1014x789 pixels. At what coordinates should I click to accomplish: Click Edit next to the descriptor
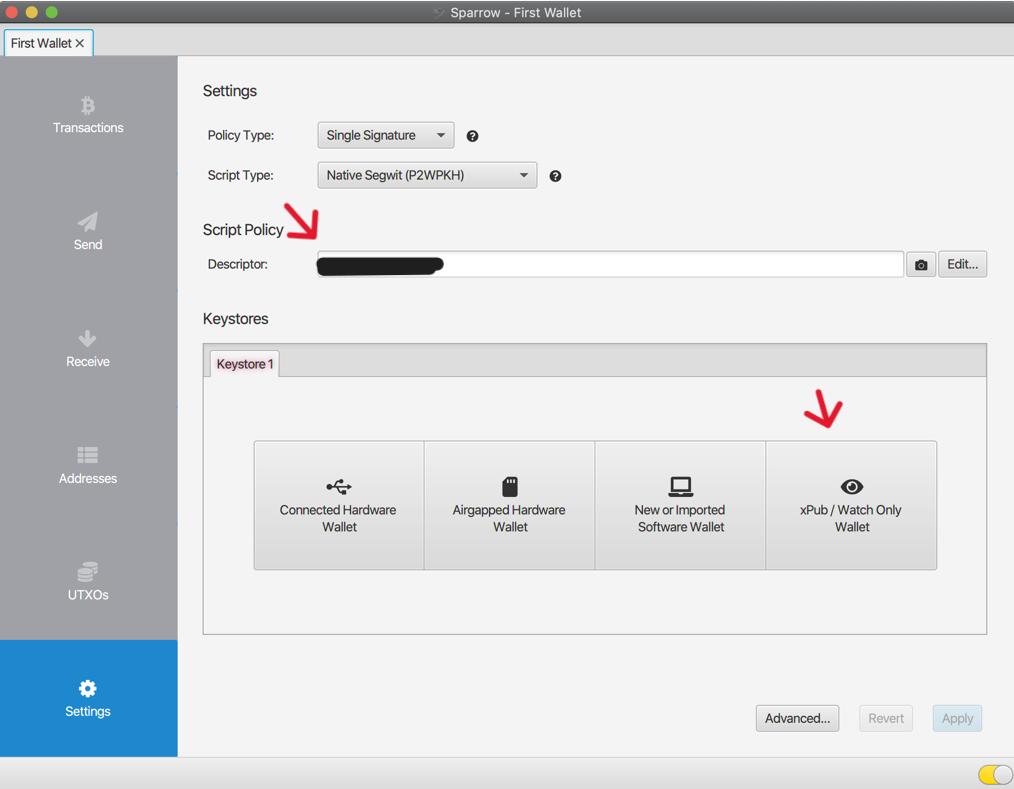[962, 263]
